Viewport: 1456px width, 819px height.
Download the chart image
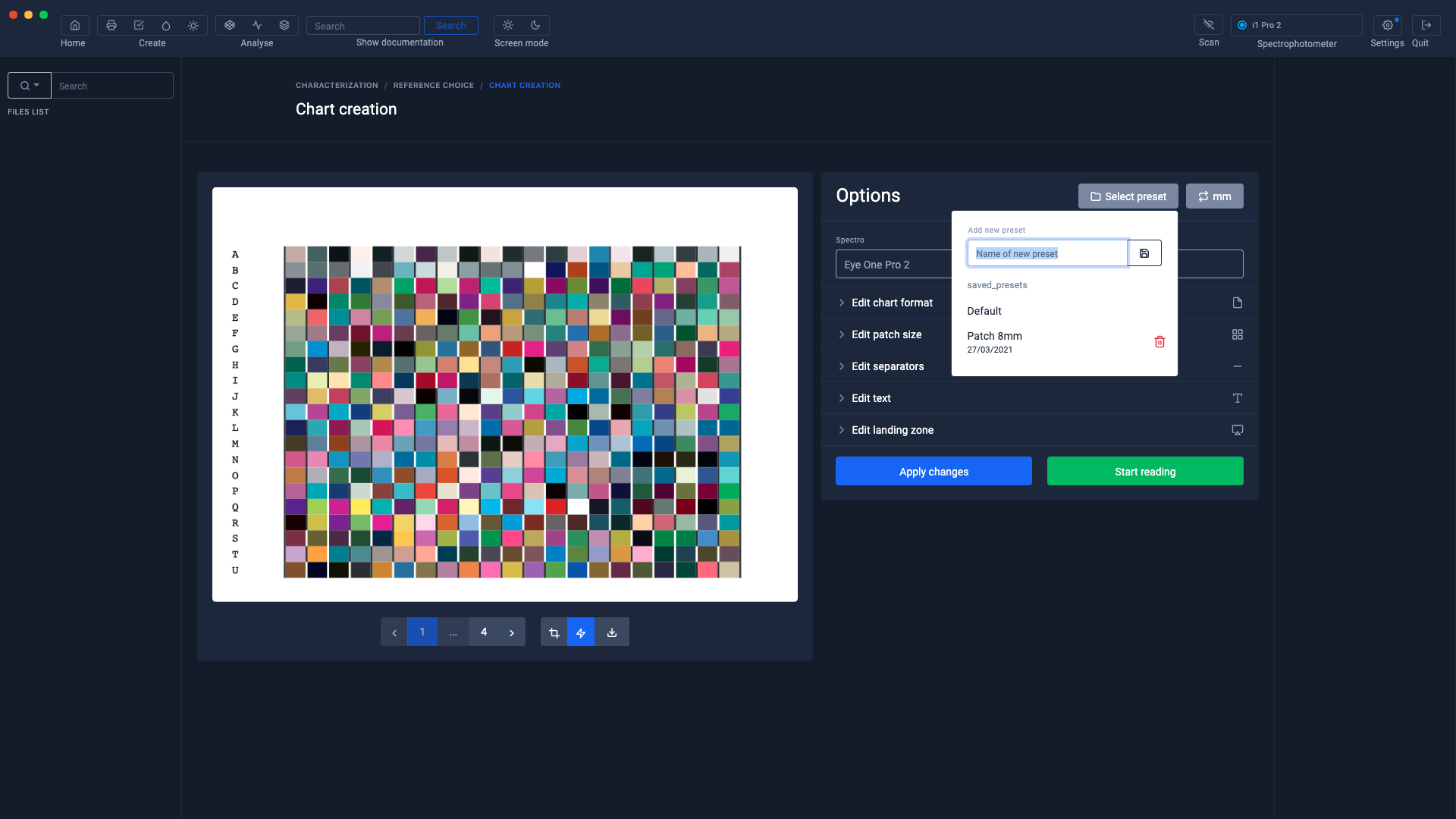pyautogui.click(x=612, y=632)
